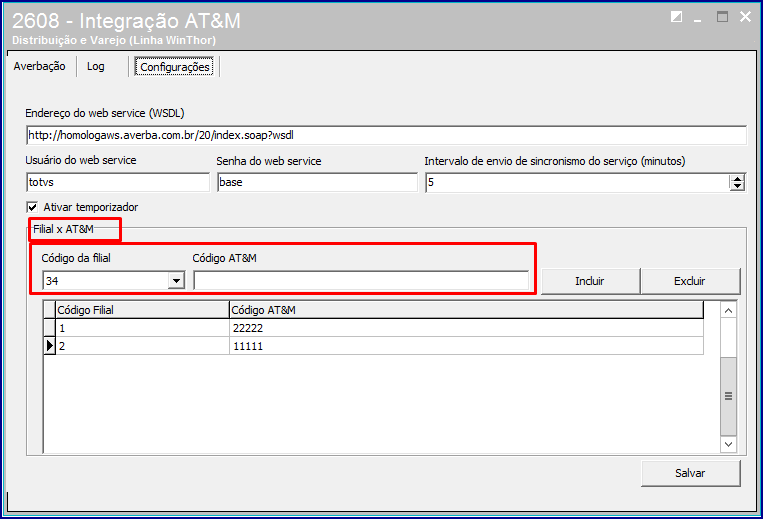
Task: Click the grid scrollbar down arrow
Action: point(728,444)
